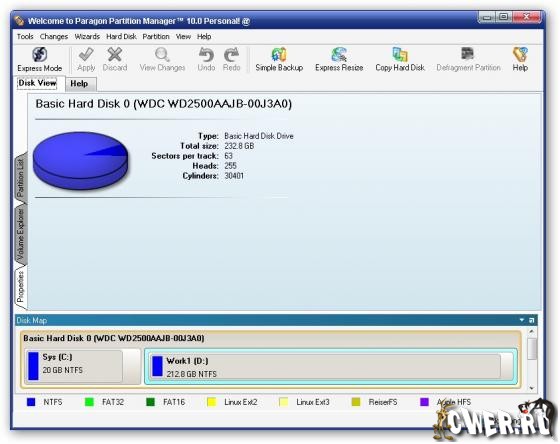Open the Changes menu
The image size is (560, 444).
(54, 36)
